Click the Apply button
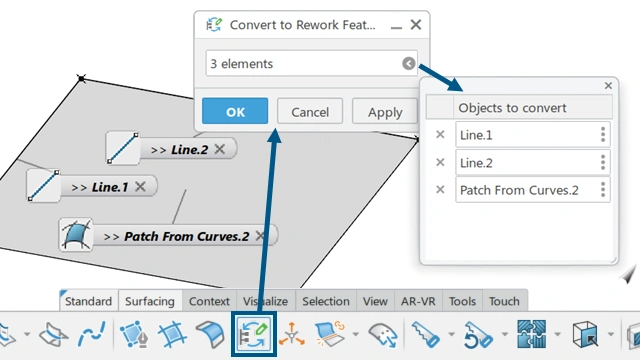 click(385, 111)
